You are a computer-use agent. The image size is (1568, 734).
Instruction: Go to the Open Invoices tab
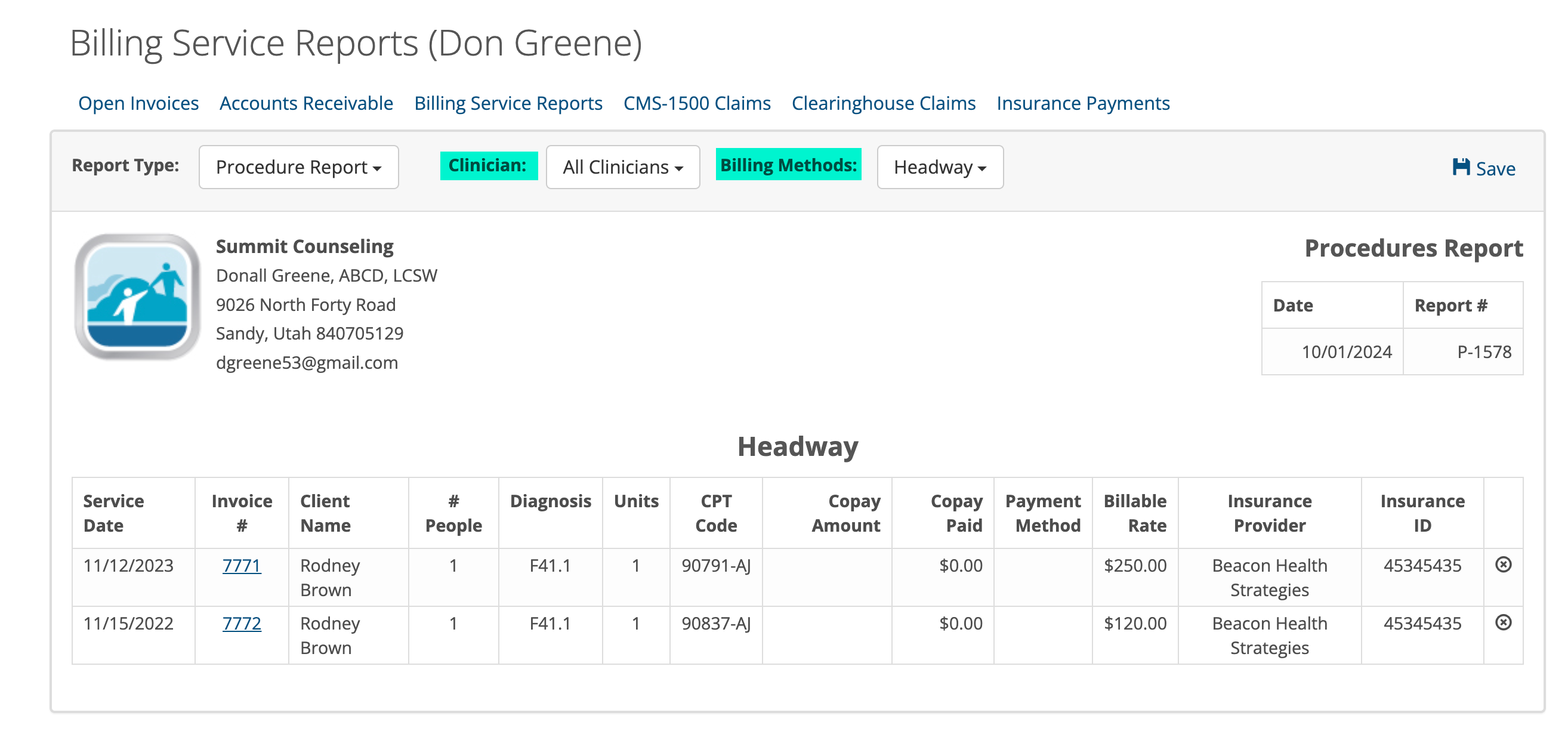138,103
